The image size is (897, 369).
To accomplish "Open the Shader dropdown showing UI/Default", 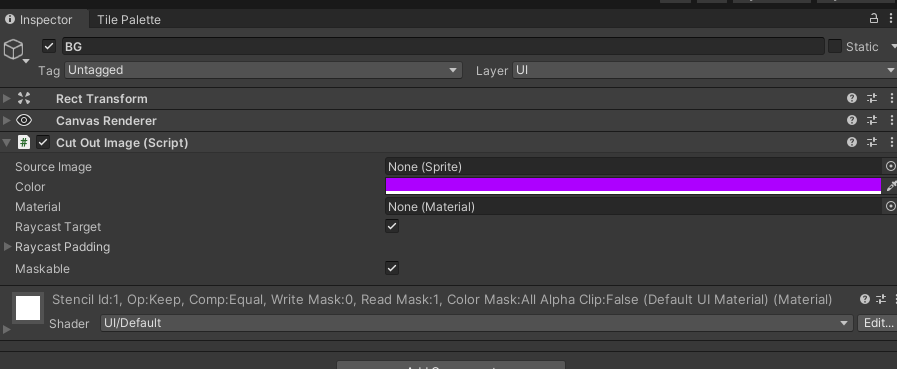I will pos(477,323).
